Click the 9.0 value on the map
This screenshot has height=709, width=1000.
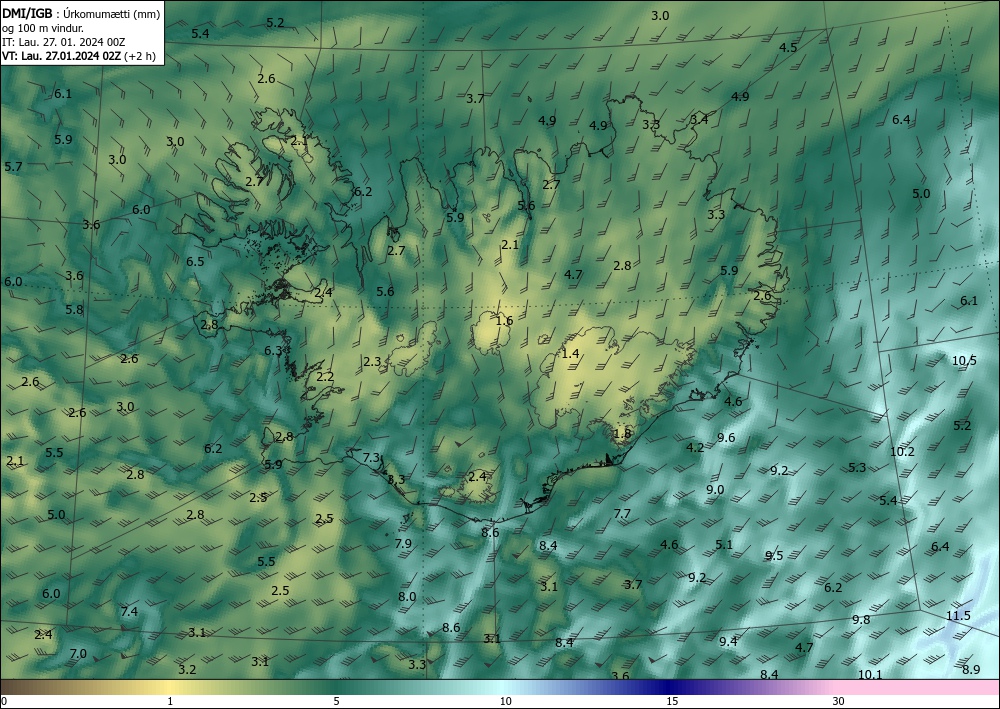point(715,490)
